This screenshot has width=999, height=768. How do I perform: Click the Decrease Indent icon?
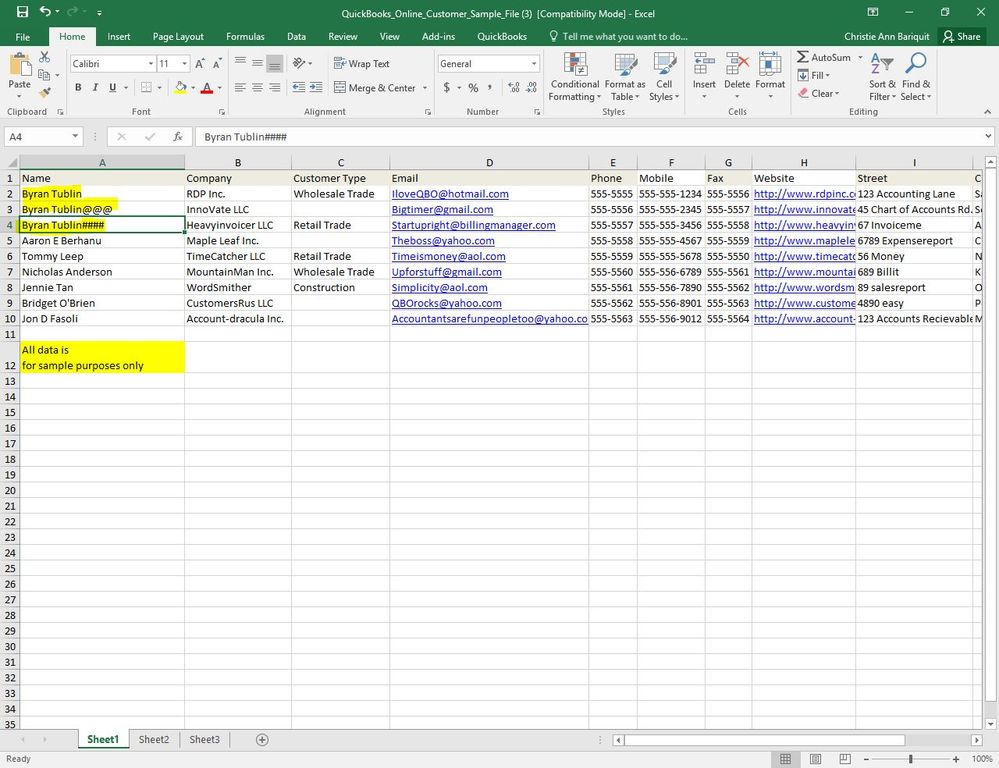[x=298, y=88]
